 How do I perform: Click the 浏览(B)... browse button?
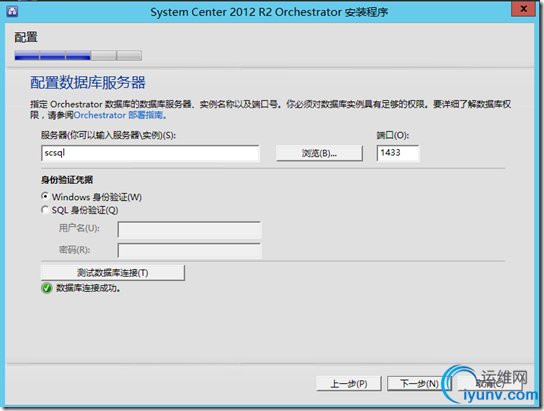tap(319, 153)
